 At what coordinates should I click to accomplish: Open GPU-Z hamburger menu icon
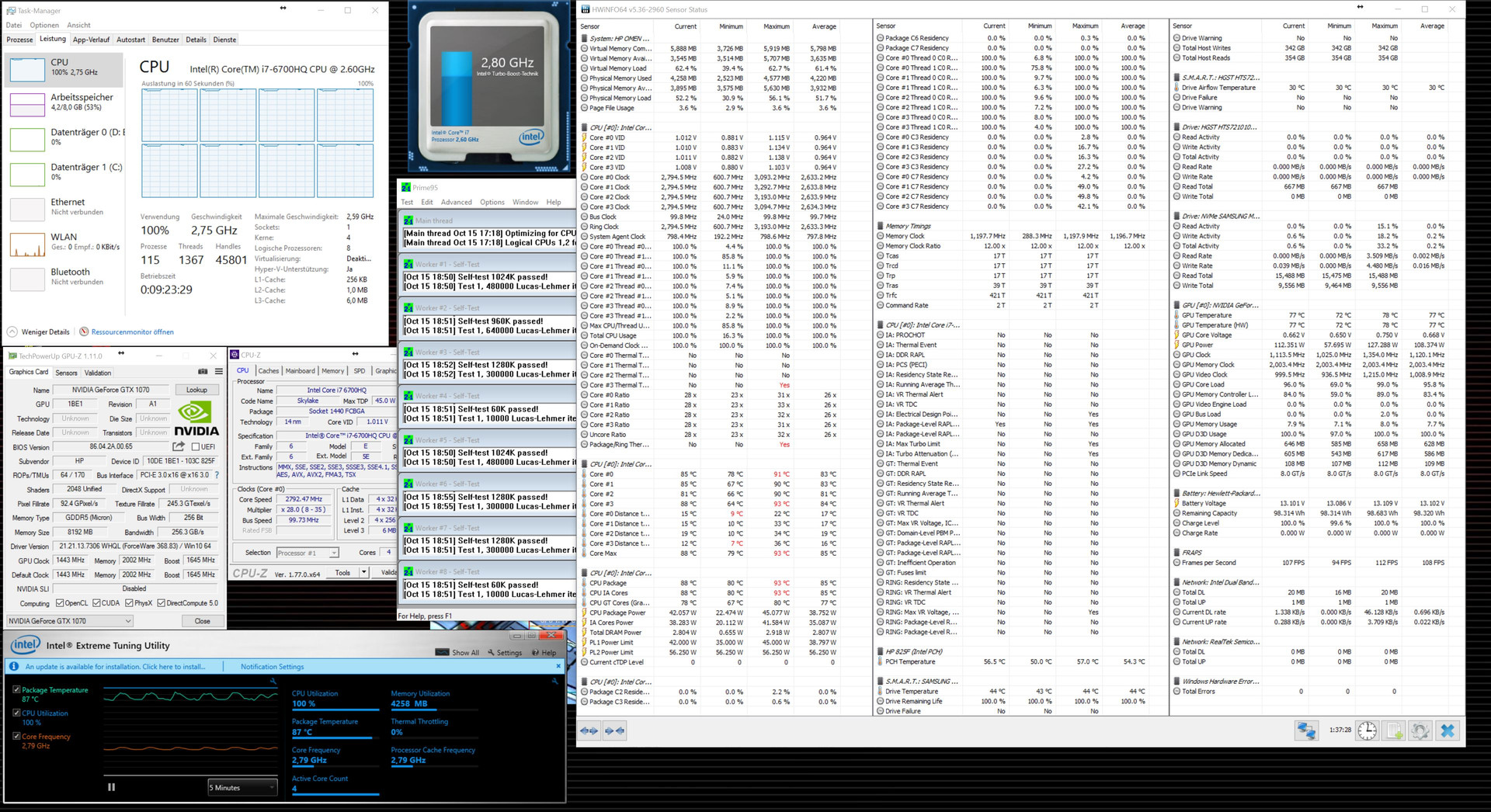[219, 372]
